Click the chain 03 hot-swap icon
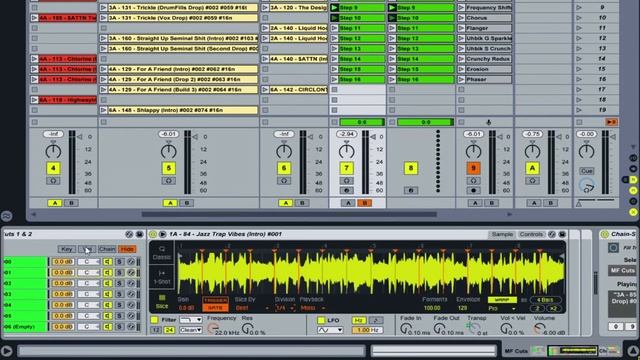 click(x=131, y=294)
